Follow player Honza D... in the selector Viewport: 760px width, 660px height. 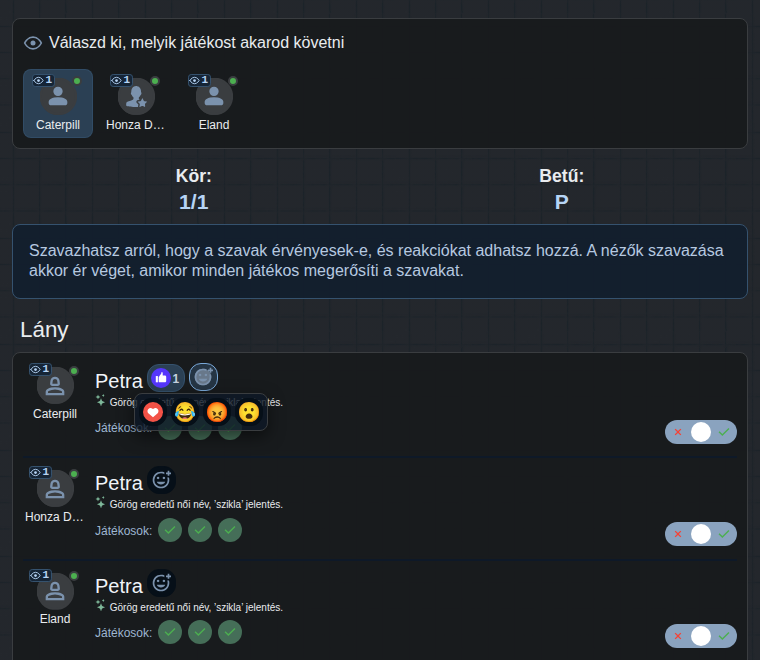coord(136,104)
